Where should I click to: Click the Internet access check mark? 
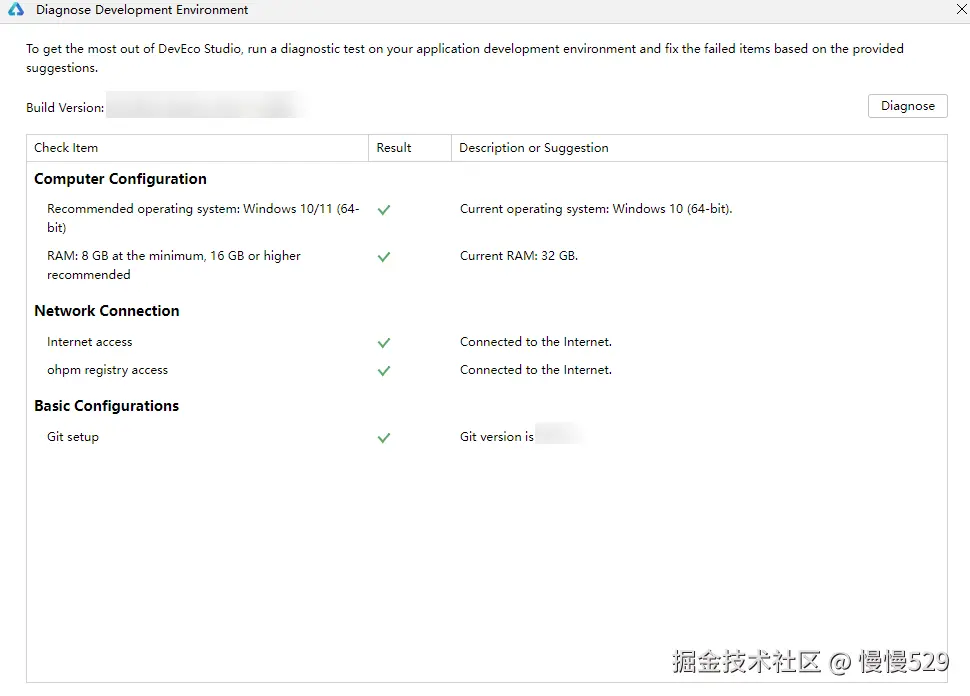click(384, 343)
